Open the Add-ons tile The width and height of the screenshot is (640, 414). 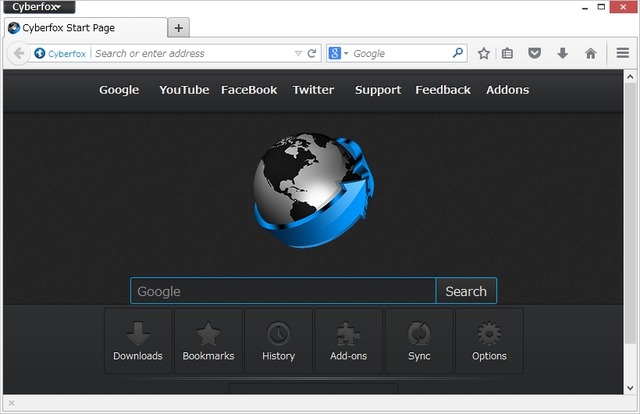[x=349, y=341]
